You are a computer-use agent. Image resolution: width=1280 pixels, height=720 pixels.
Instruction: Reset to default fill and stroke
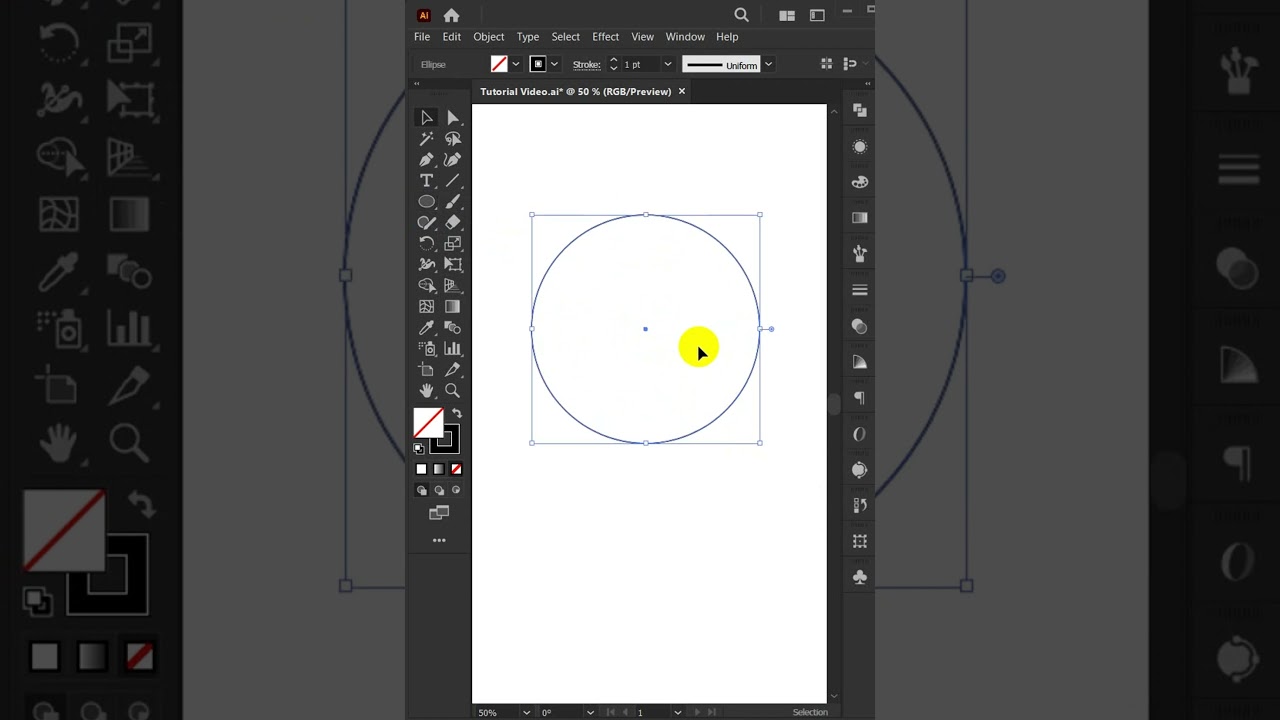pos(419,448)
